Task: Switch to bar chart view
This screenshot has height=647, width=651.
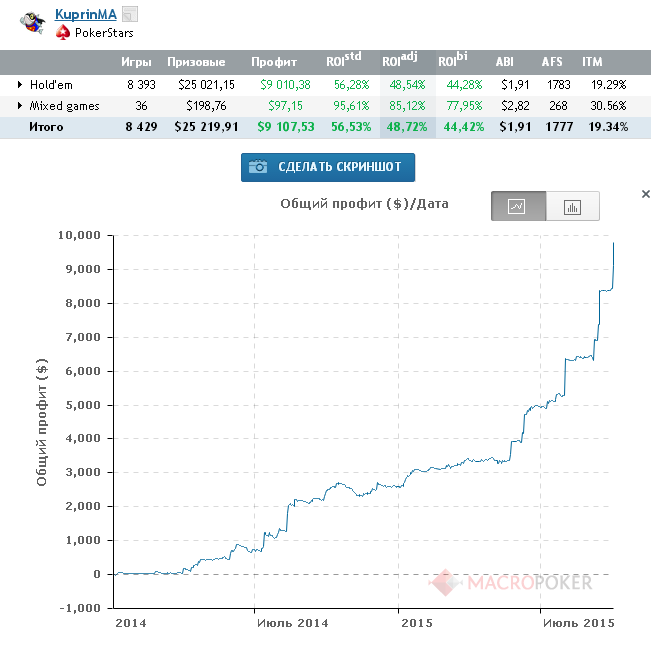Action: pos(573,207)
